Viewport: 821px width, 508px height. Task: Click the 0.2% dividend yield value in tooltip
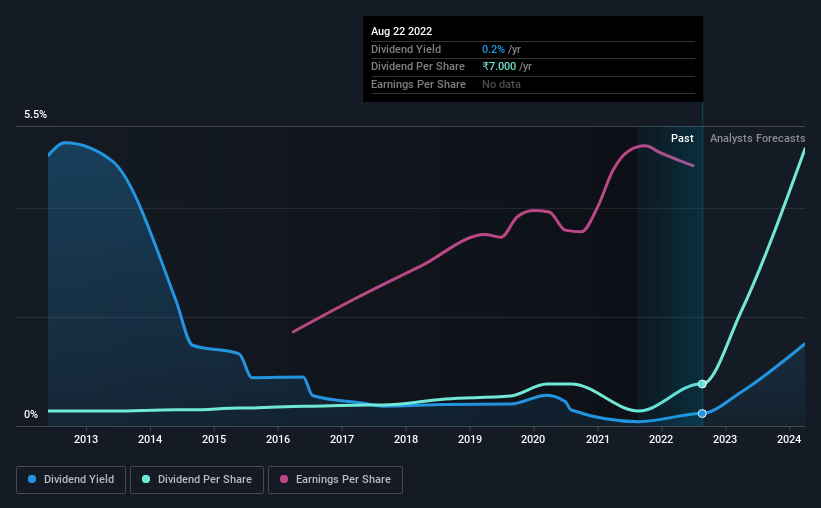click(x=493, y=49)
